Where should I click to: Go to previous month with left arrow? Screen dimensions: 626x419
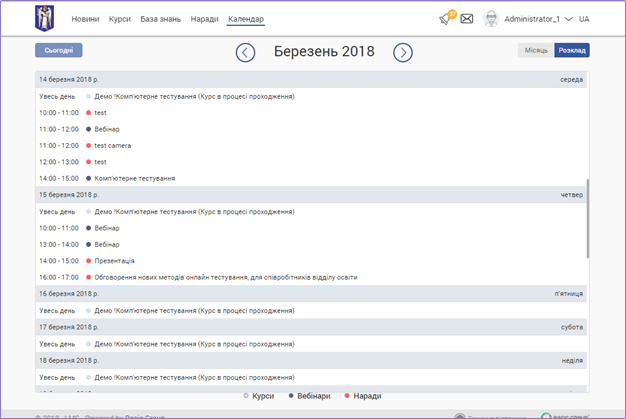click(245, 53)
